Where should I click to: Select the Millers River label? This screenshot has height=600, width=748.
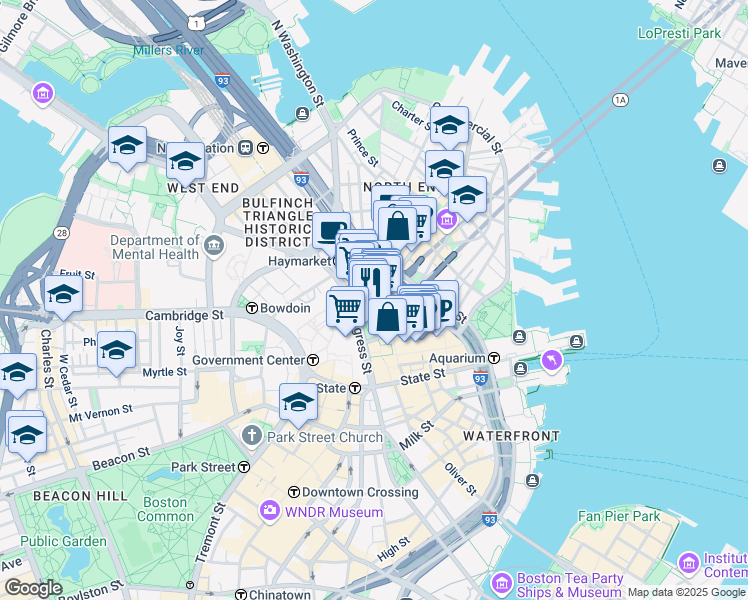point(168,50)
